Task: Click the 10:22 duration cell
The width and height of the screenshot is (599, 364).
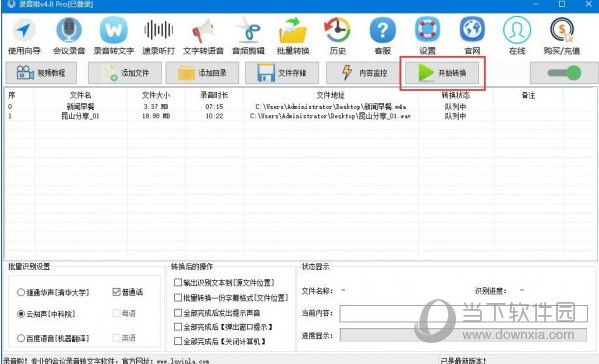Action: point(214,116)
